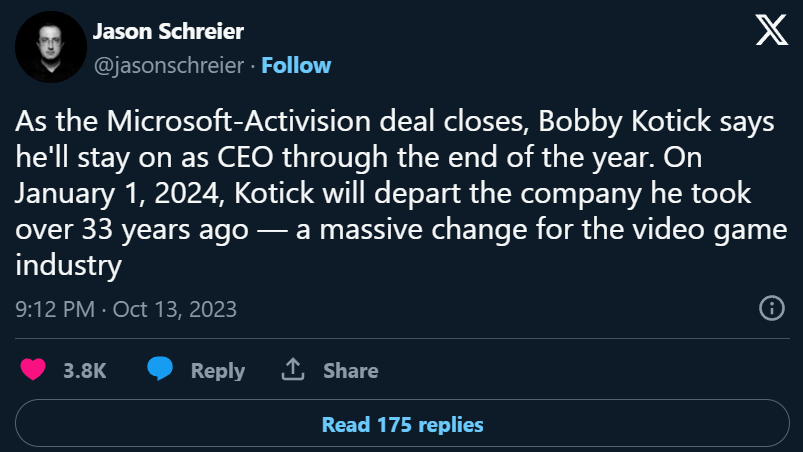Click the dot separator before Follow

coord(253,65)
